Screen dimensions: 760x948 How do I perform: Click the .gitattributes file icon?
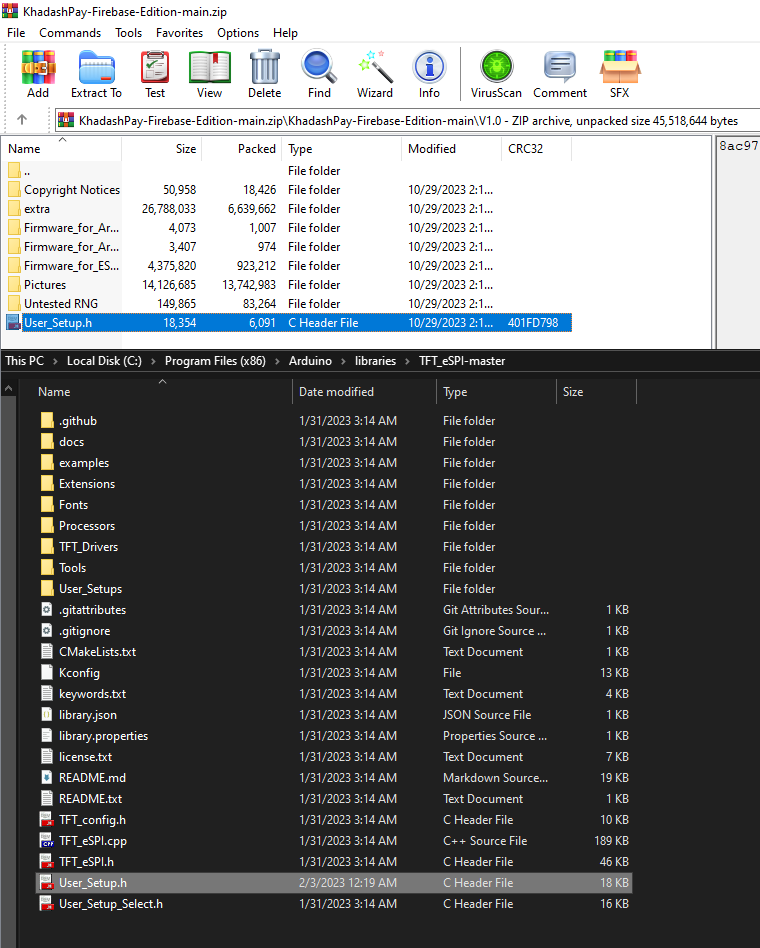47,609
